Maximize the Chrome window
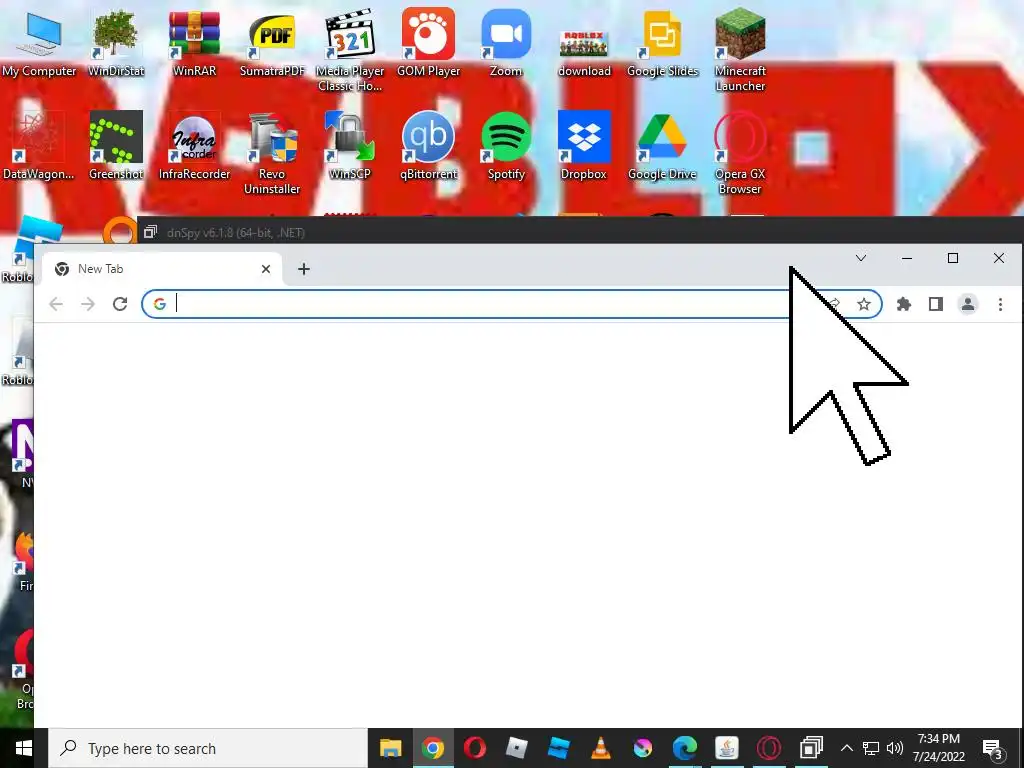1024x768 pixels. point(953,258)
